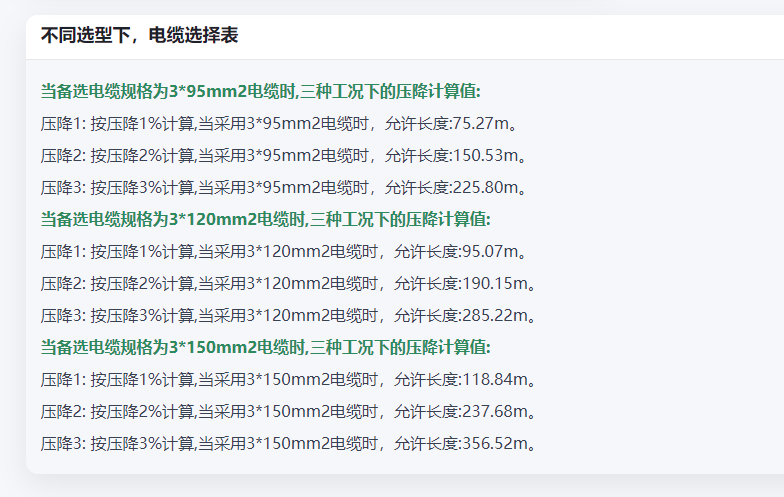The height and width of the screenshot is (497, 784).
Task: Click the allowed length value 225.80m
Action: coord(490,188)
